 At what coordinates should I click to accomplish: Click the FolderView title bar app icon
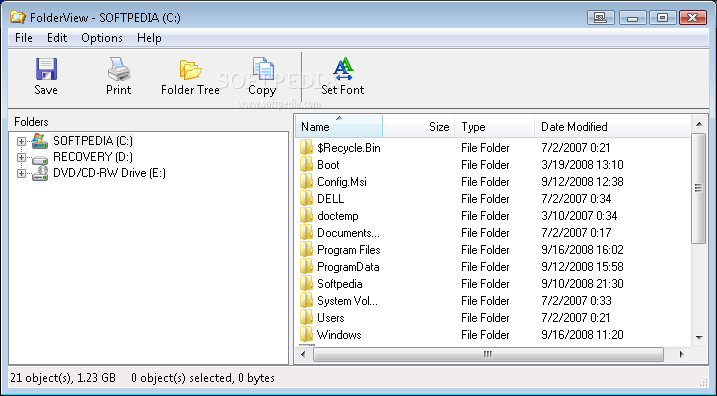tap(18, 17)
